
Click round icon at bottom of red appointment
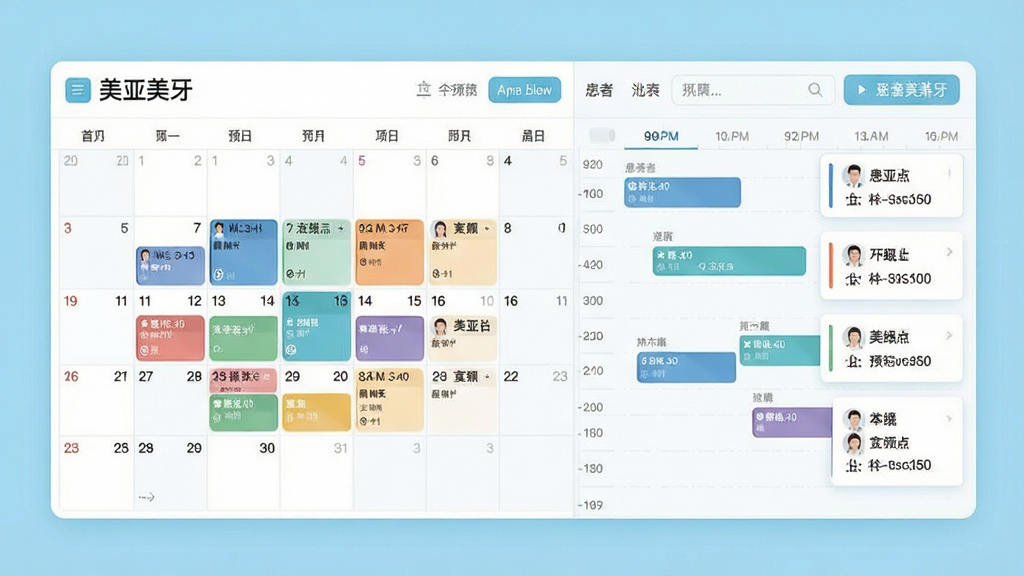tap(145, 351)
